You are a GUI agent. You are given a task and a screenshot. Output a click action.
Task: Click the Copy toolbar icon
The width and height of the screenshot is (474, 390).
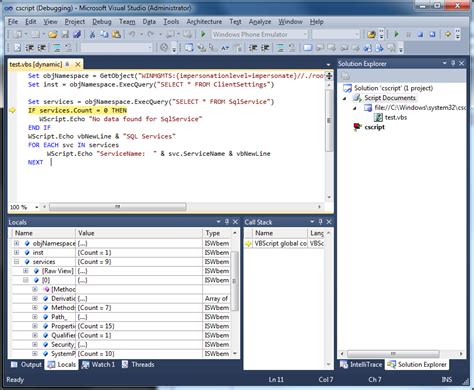(x=104, y=34)
